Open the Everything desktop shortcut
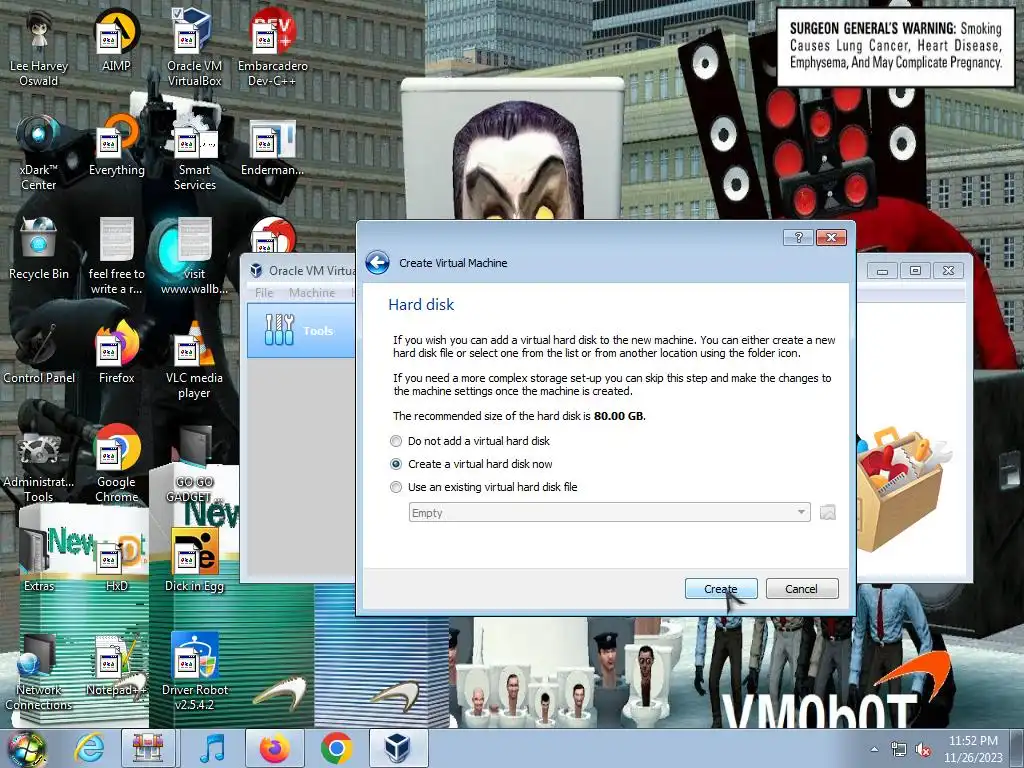The height and width of the screenshot is (768, 1024). tap(116, 146)
